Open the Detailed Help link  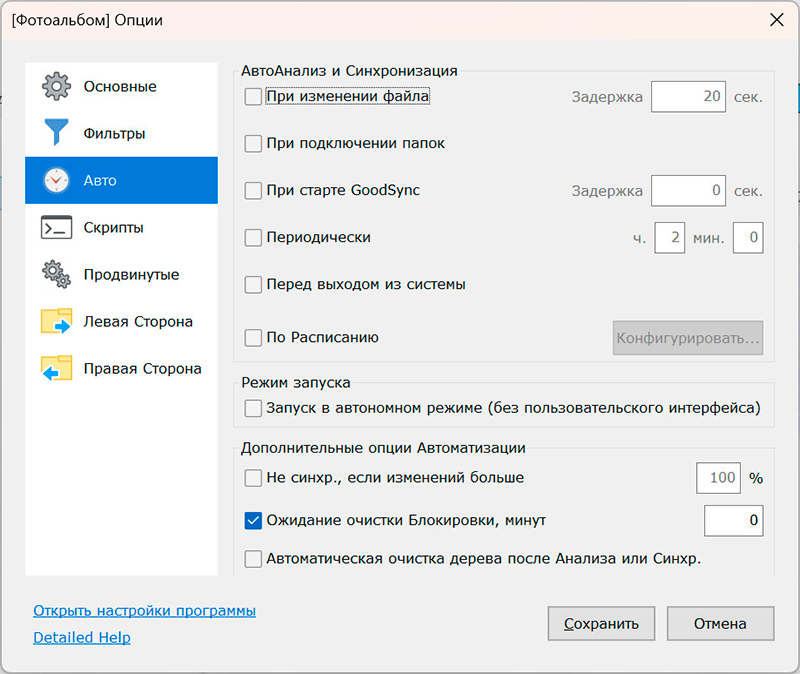click(x=82, y=637)
